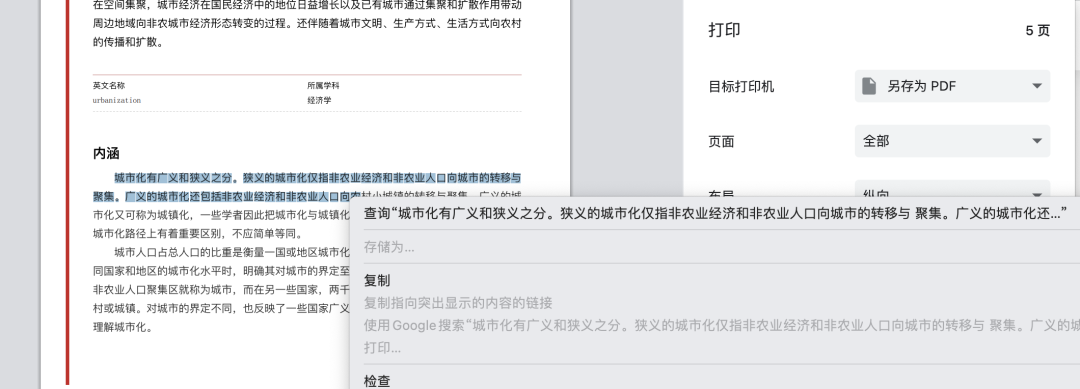The height and width of the screenshot is (389, 1080).
Task: Click 使用Google搜索 context menu entry
Action: 721,325
